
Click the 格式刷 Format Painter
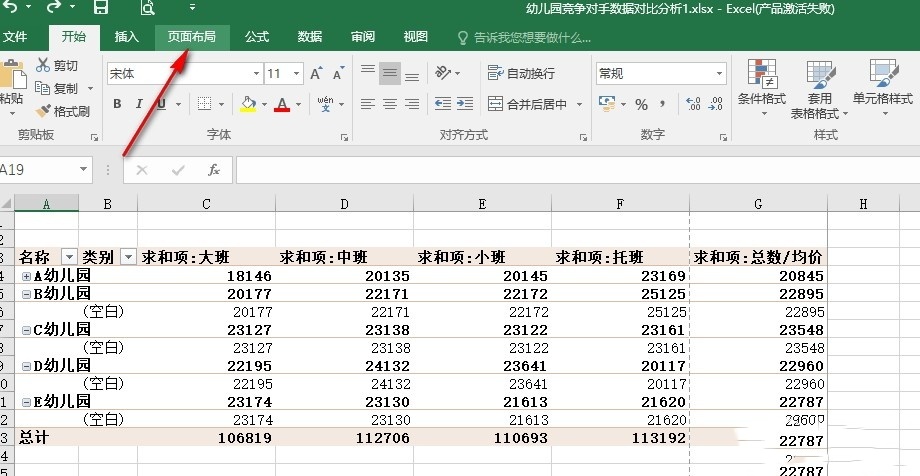[x=63, y=111]
